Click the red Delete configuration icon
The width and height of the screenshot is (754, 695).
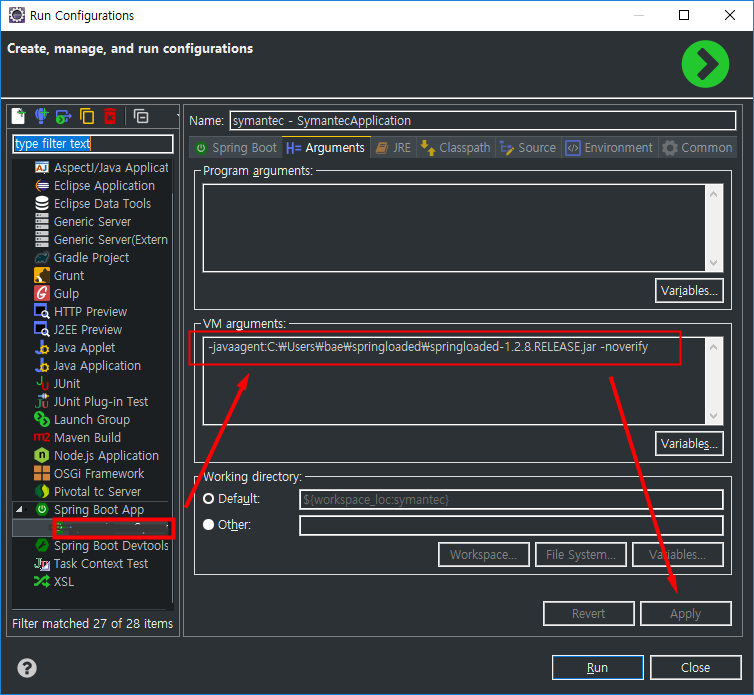(110, 116)
